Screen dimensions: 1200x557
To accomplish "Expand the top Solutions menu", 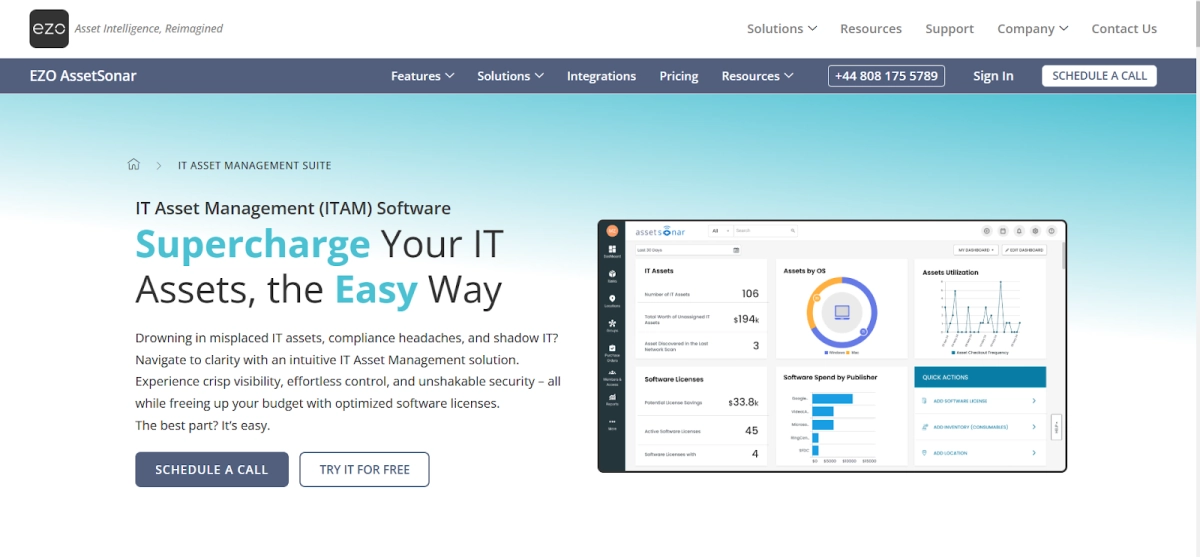I will (x=782, y=29).
